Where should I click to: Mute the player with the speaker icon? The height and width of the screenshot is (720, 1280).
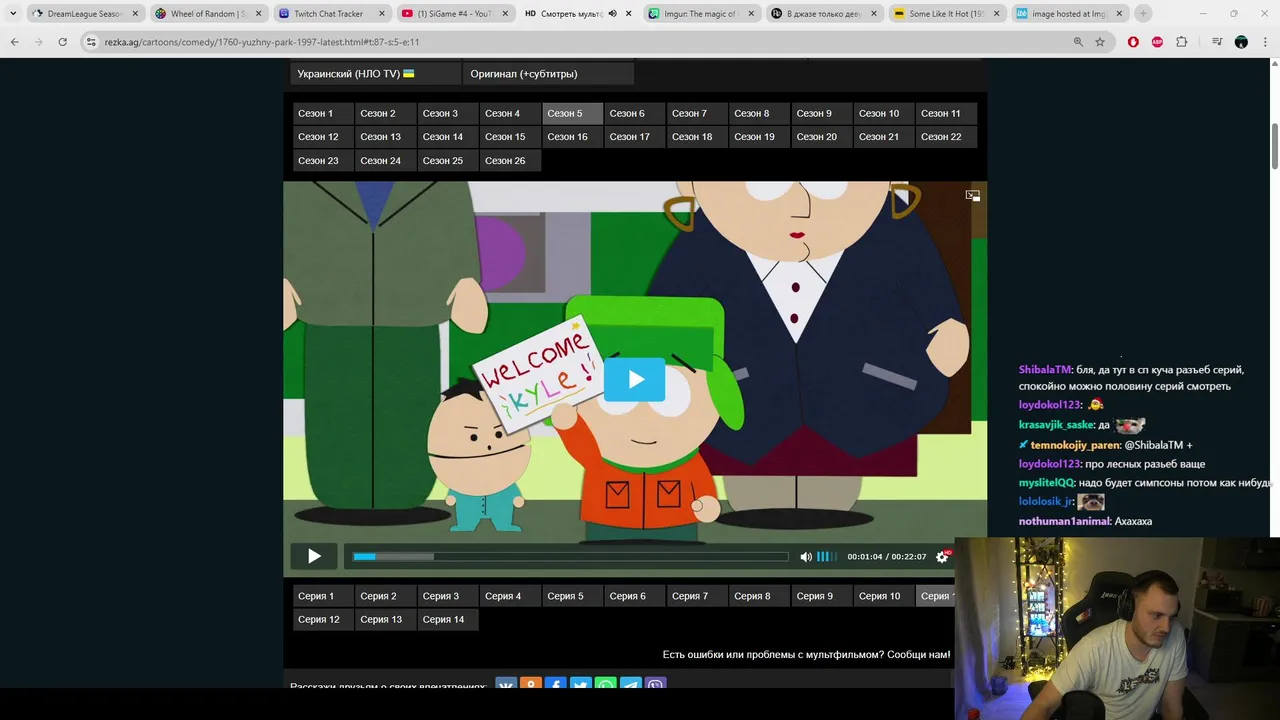806,557
